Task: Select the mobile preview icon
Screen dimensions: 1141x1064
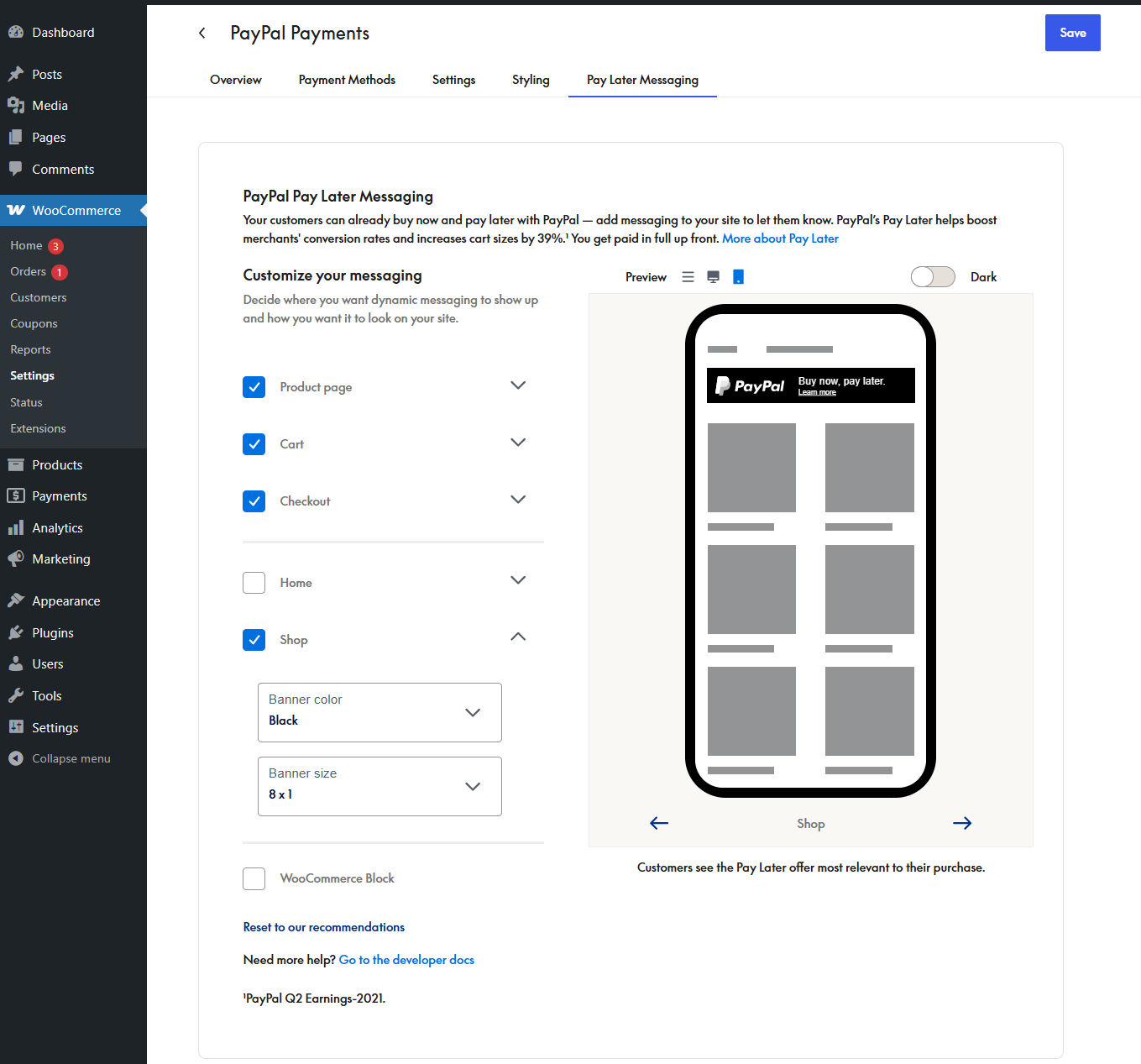Action: click(738, 276)
